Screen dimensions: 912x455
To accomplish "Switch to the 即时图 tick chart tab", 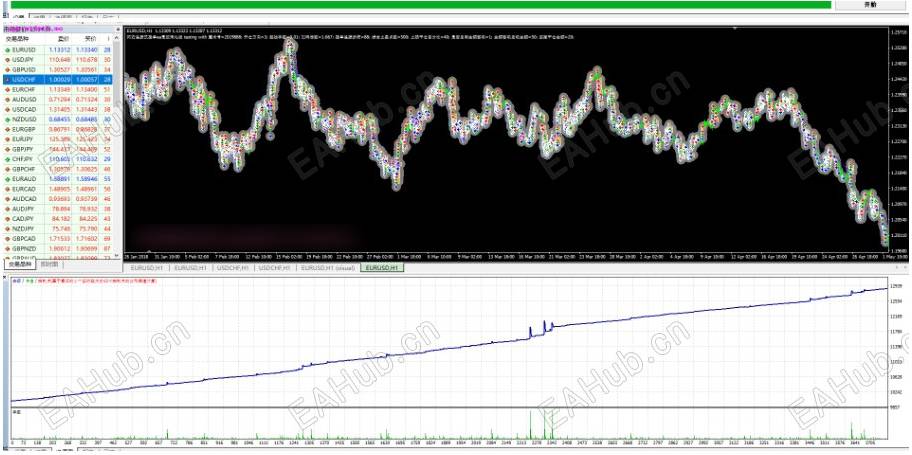I will pos(47,265).
